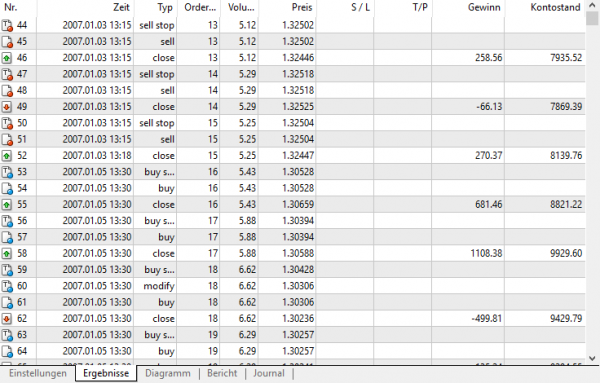
Task: Click the balance 8821.22
Action: pos(566,205)
